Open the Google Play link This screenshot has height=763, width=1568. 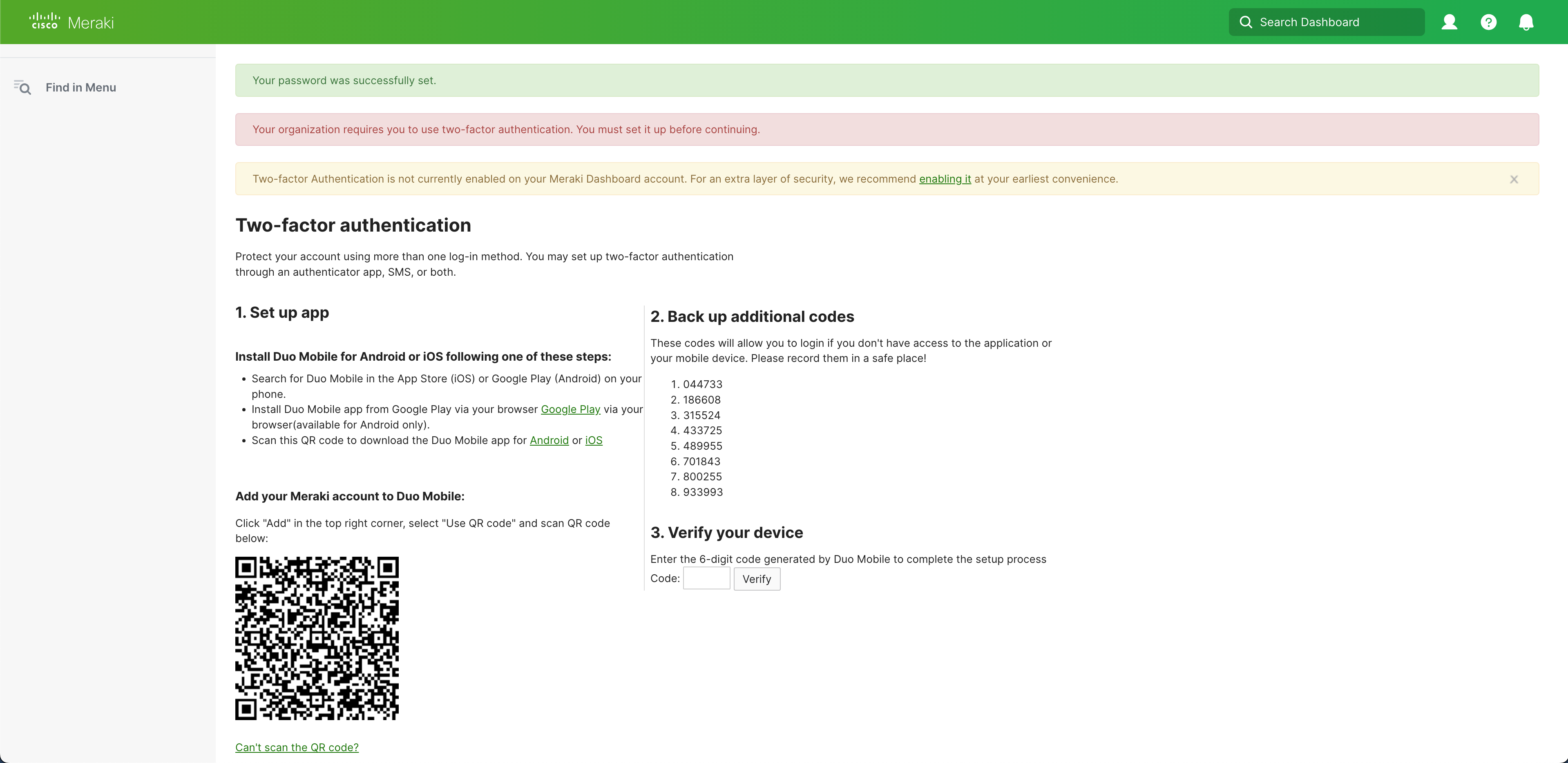[570, 409]
